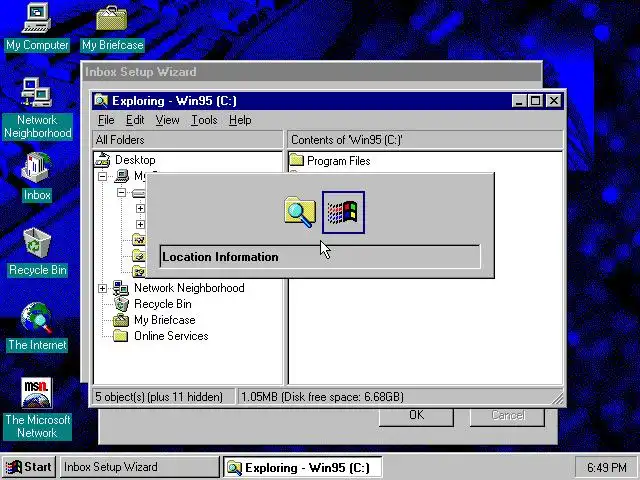
Task: Click the All Folders pane header
Action: (187, 140)
